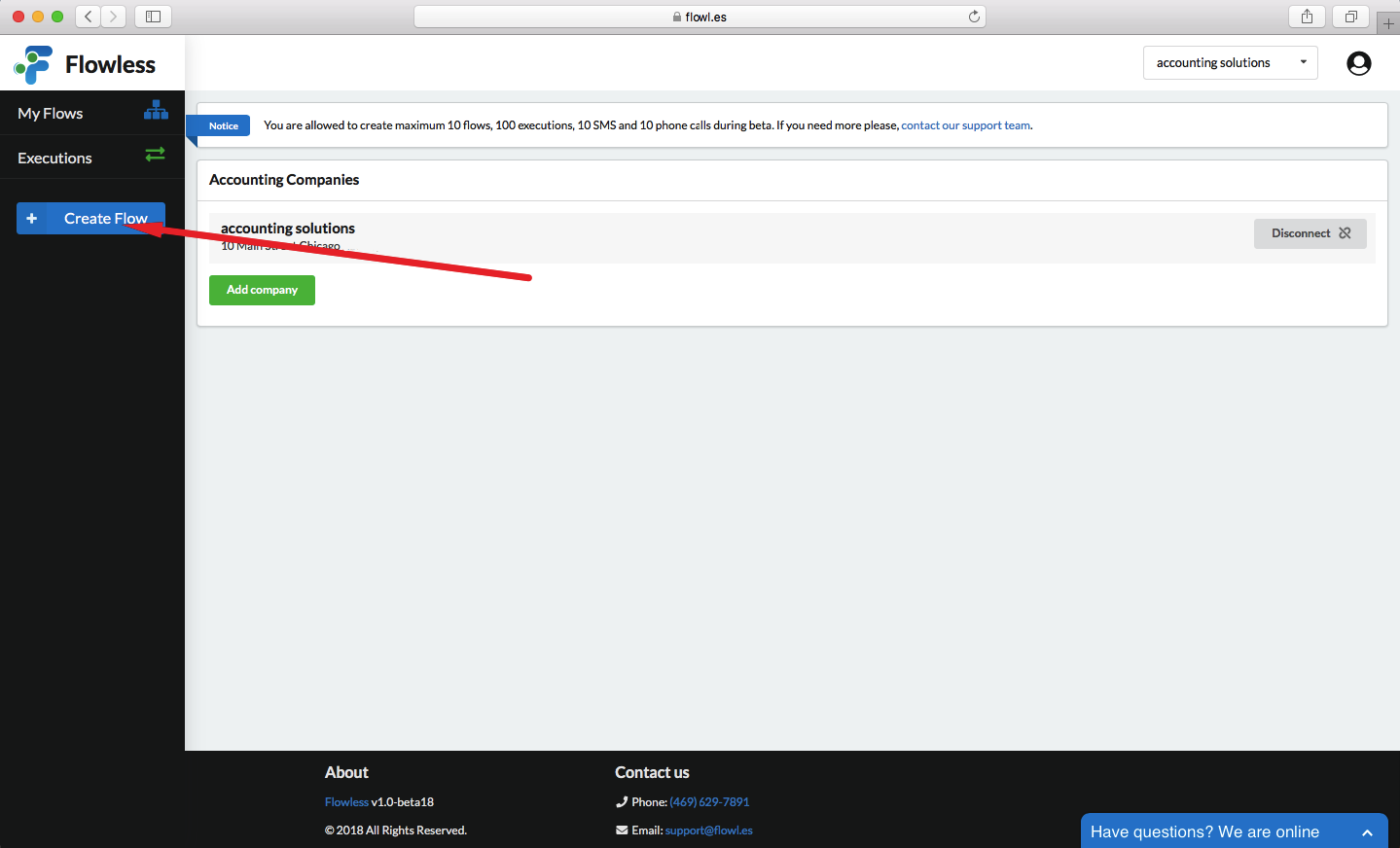Open the Have questions chat widget
This screenshot has height=848, width=1400.
click(1234, 831)
